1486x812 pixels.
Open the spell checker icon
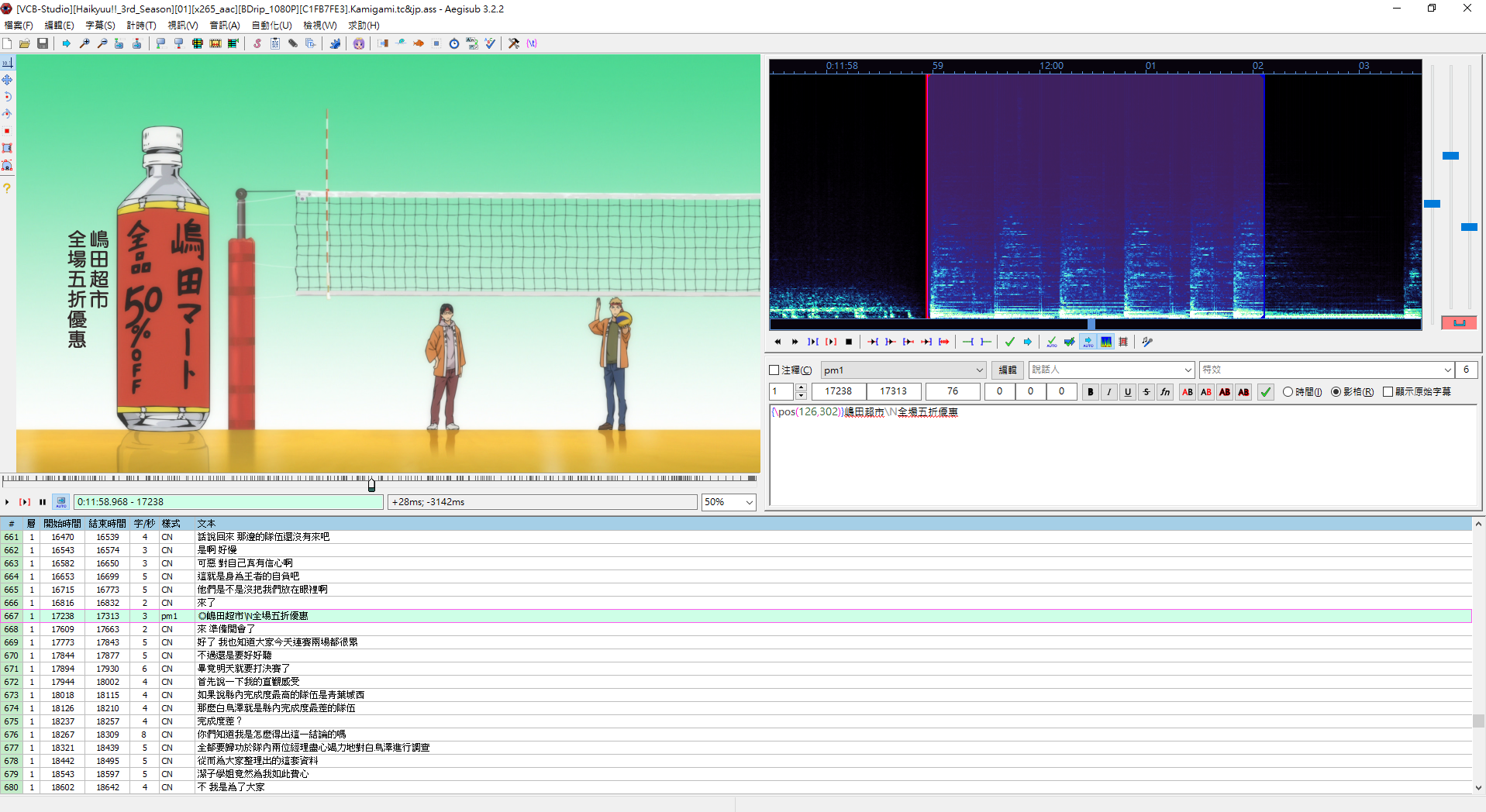click(x=490, y=43)
